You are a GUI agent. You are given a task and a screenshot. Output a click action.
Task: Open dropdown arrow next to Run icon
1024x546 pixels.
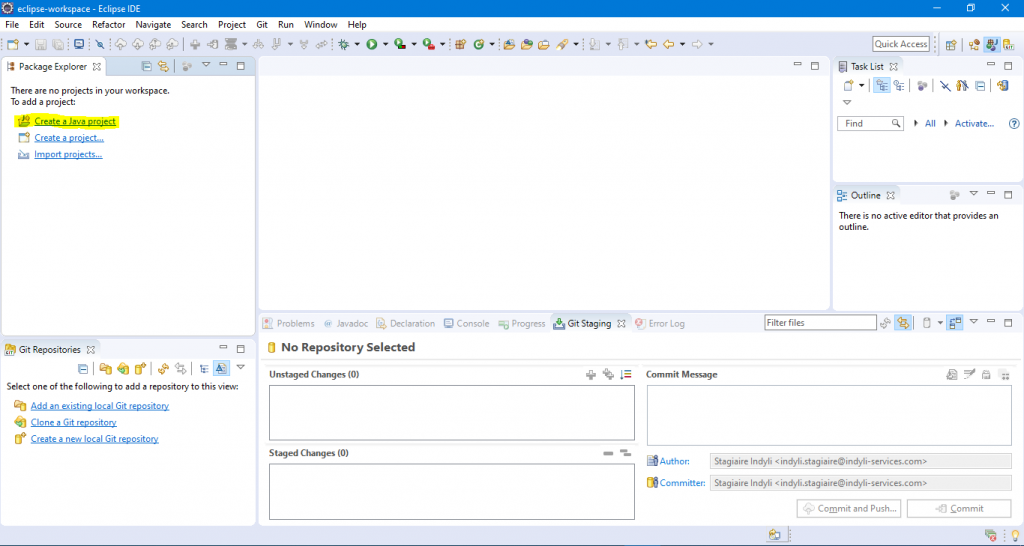(385, 44)
